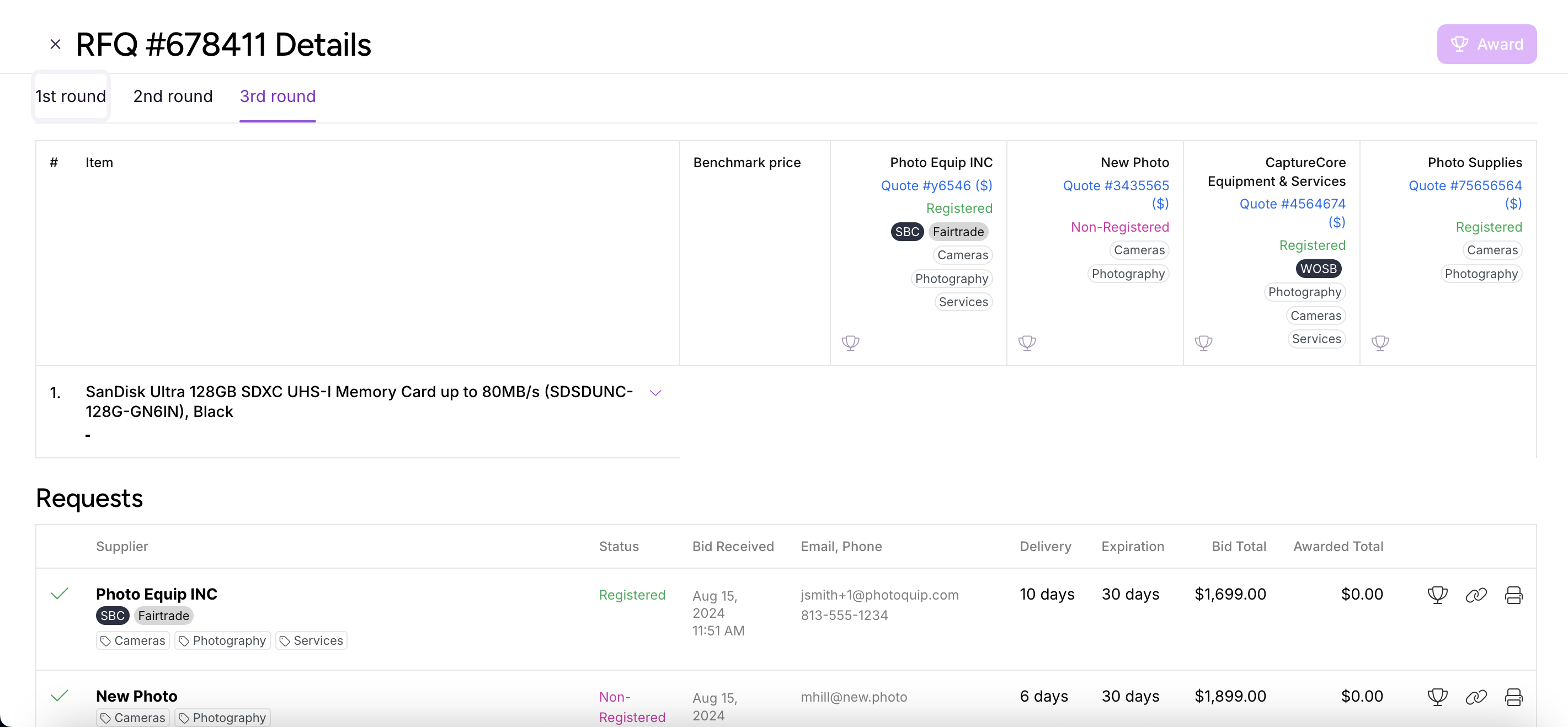This screenshot has height=727, width=1568.
Task: Click Photography tag in New Photo request row
Action: [x=222, y=718]
